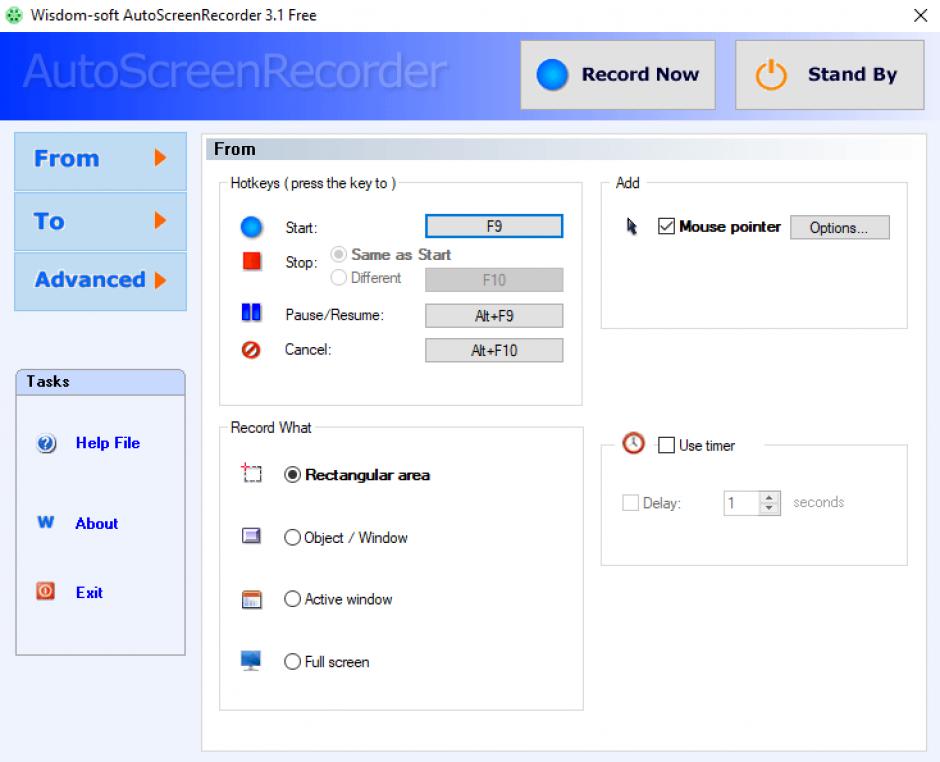Open the Advanced tab
940x762 pixels.
pyautogui.click(x=101, y=281)
